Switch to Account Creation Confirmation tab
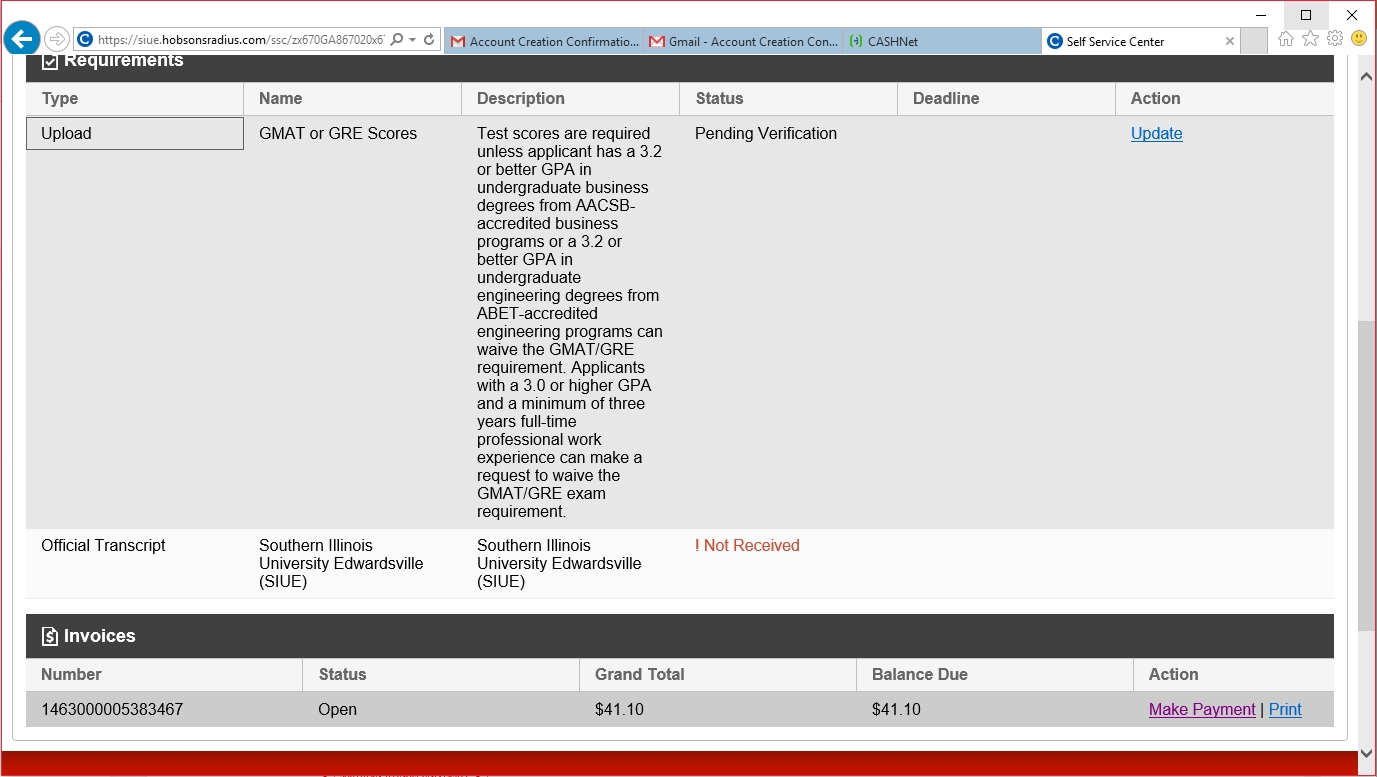 544,41
